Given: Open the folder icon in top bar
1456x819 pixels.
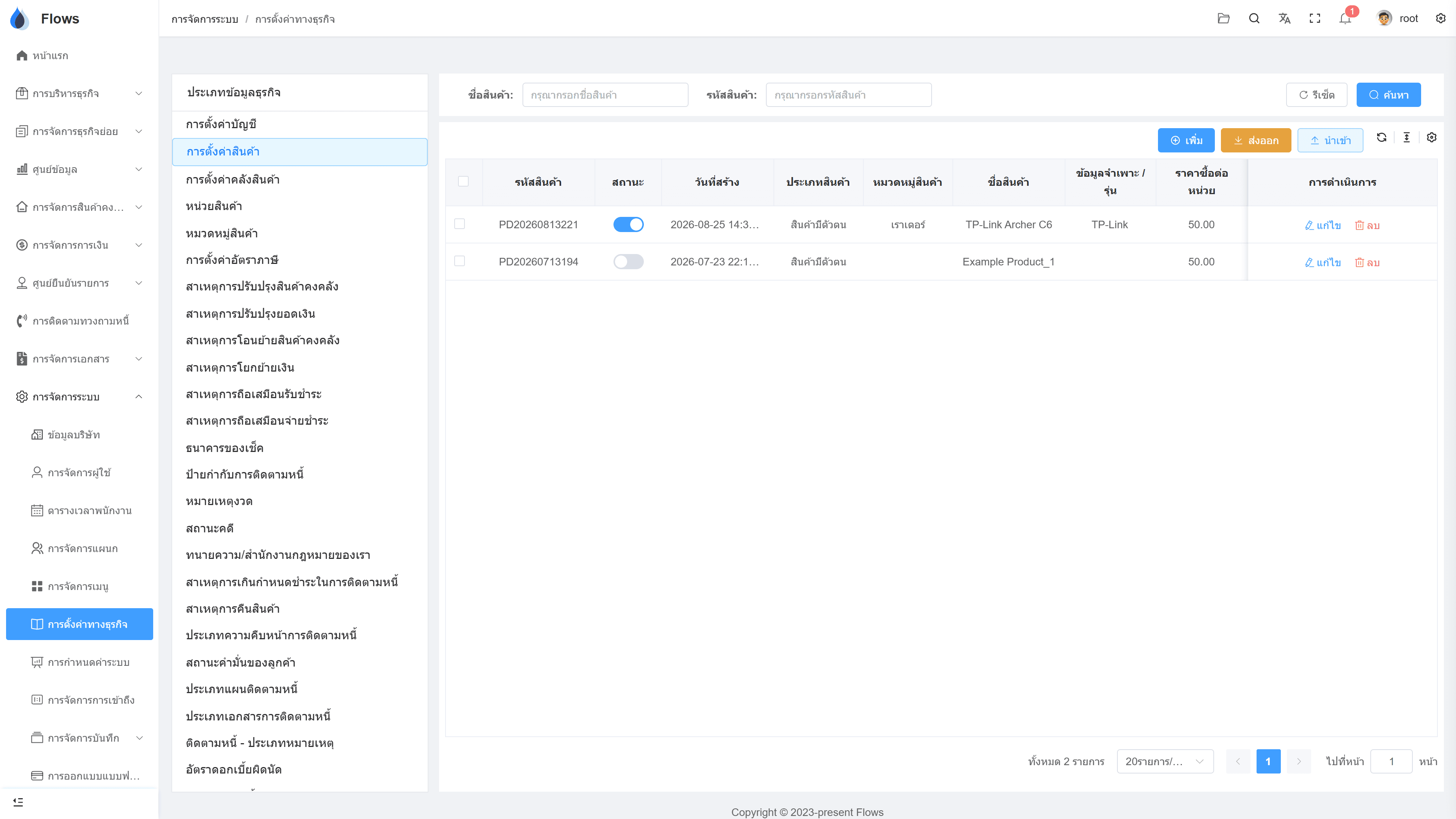Looking at the screenshot, I should 1223,19.
